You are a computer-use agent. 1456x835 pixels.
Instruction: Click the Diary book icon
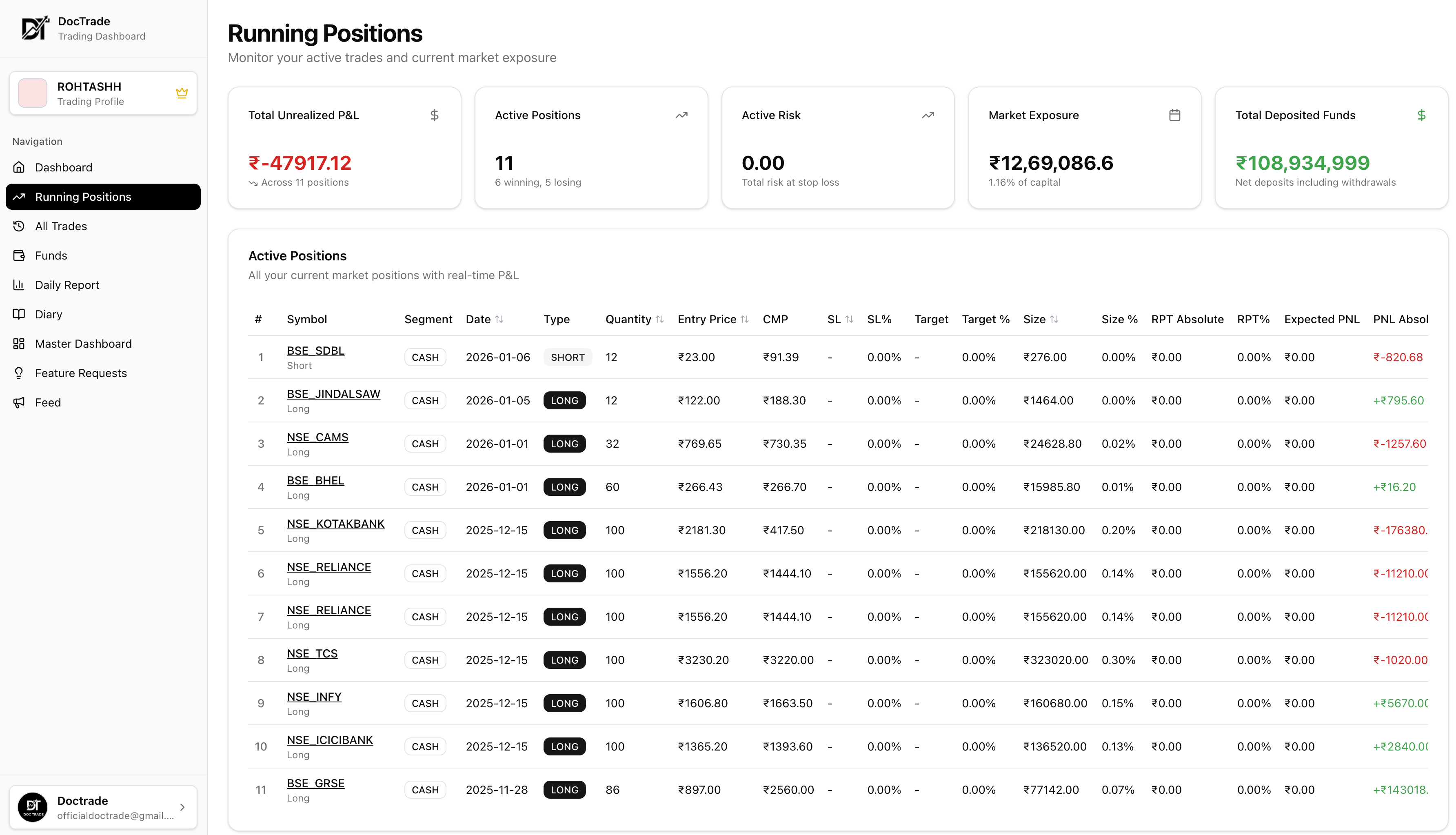click(x=19, y=314)
